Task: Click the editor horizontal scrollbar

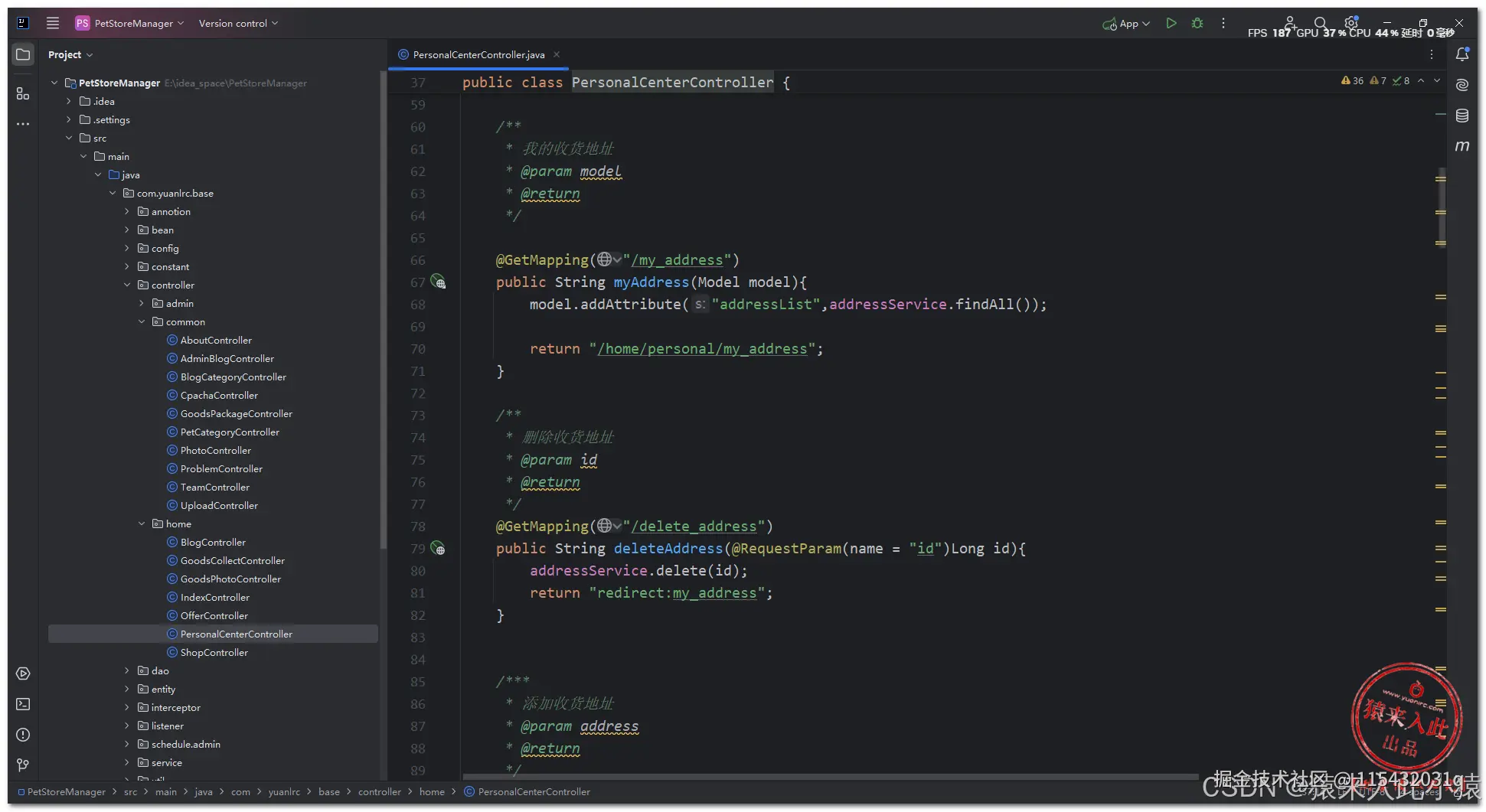Action: [x=831, y=776]
